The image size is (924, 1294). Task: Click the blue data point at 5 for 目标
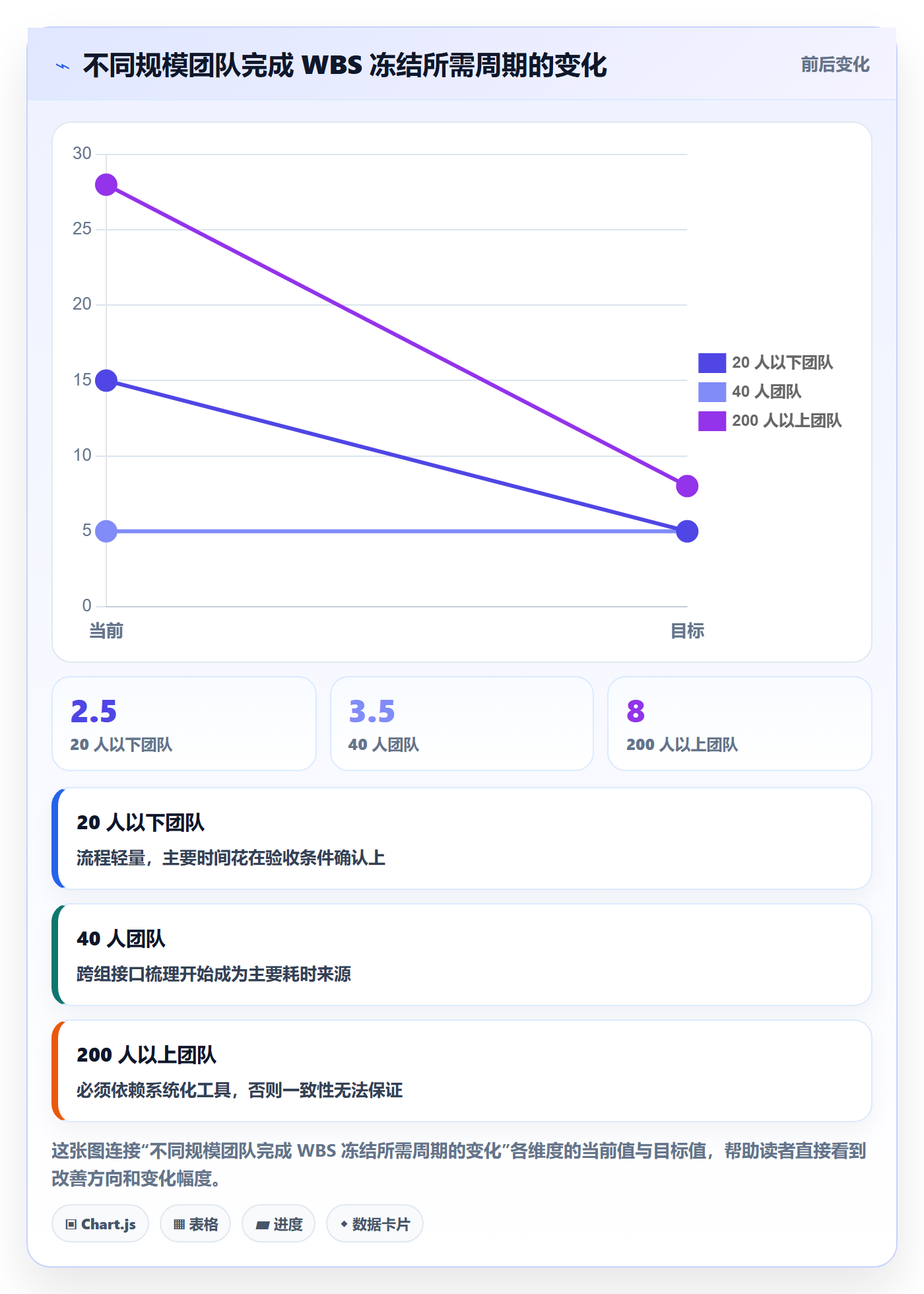click(687, 531)
